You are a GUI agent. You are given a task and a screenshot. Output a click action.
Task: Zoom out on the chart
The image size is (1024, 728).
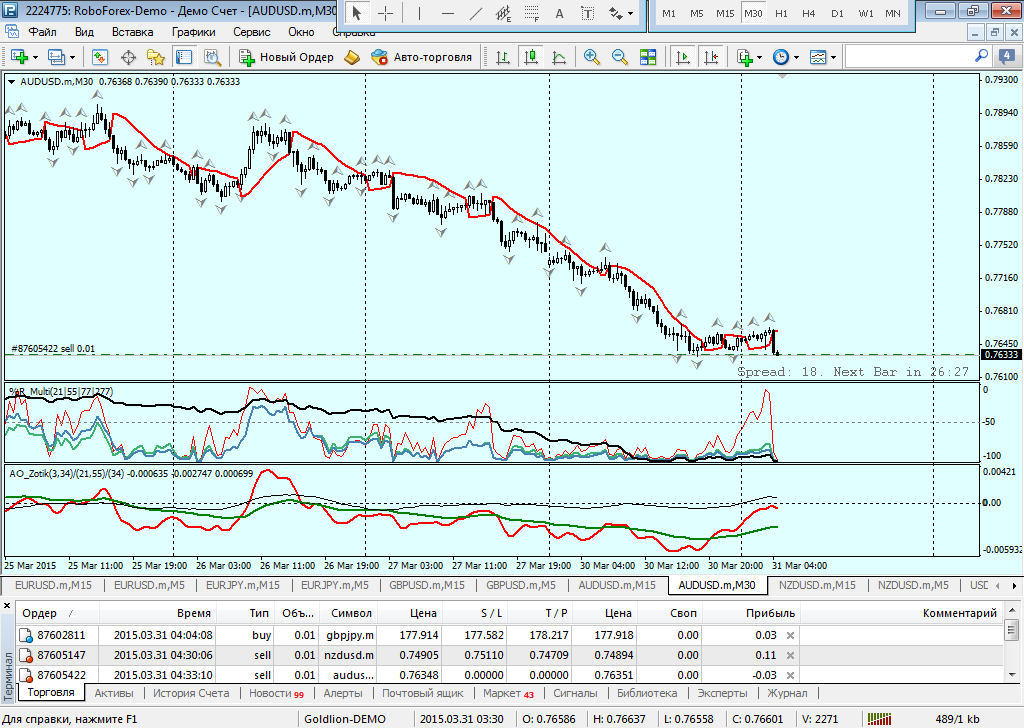tap(620, 57)
